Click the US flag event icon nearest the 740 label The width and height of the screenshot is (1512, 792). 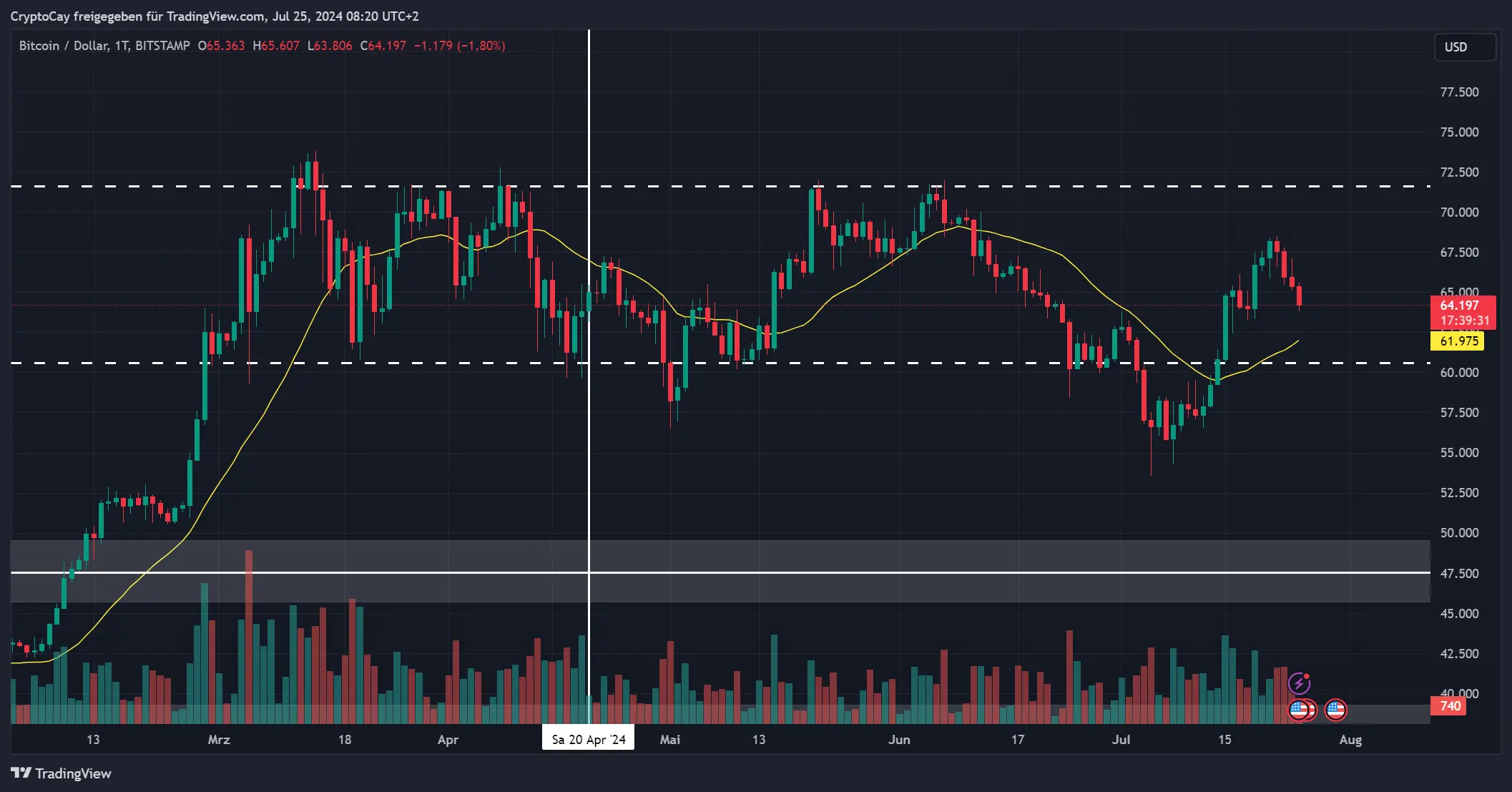tap(1335, 710)
